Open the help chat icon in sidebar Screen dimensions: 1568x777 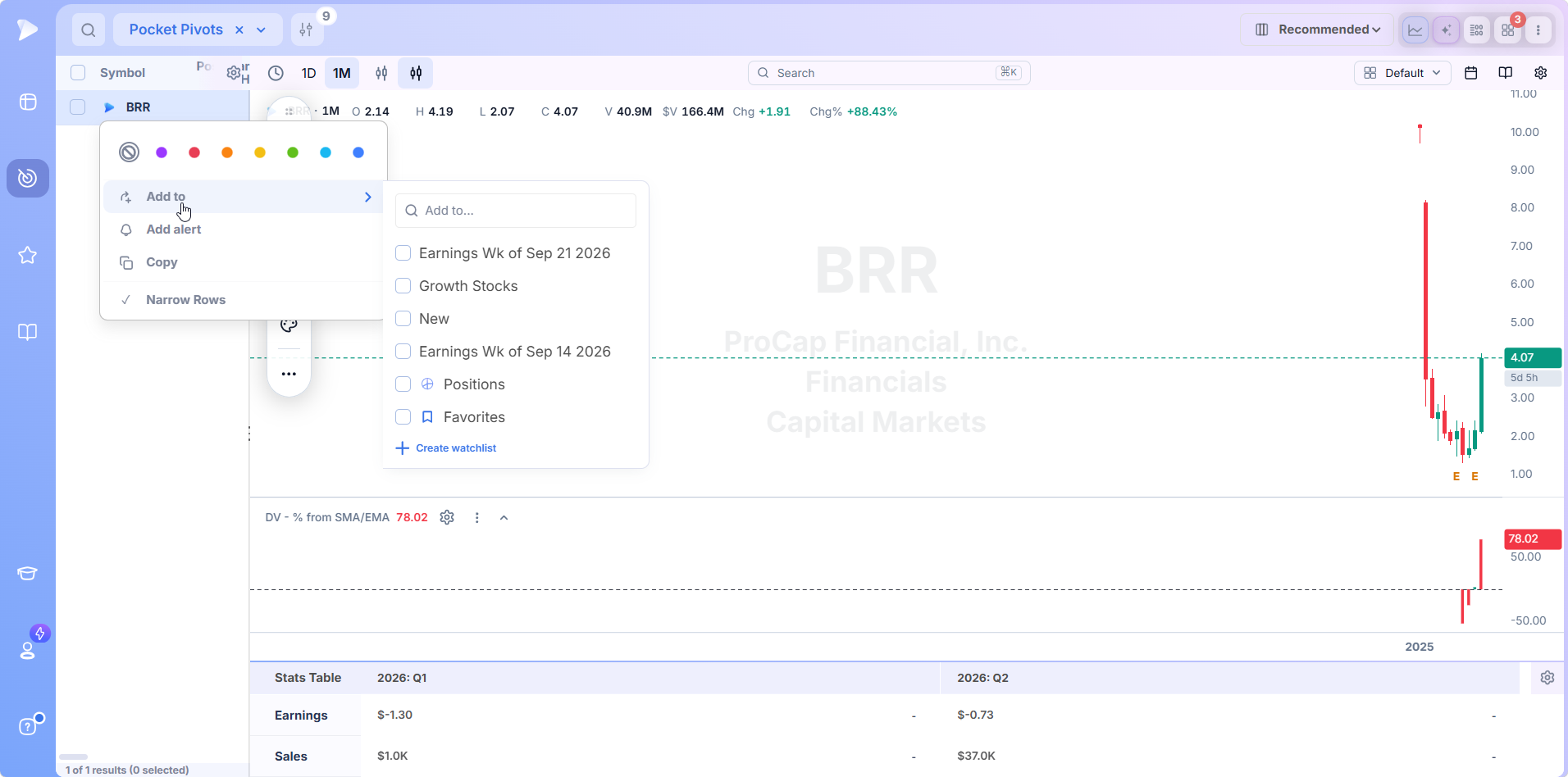tap(28, 726)
